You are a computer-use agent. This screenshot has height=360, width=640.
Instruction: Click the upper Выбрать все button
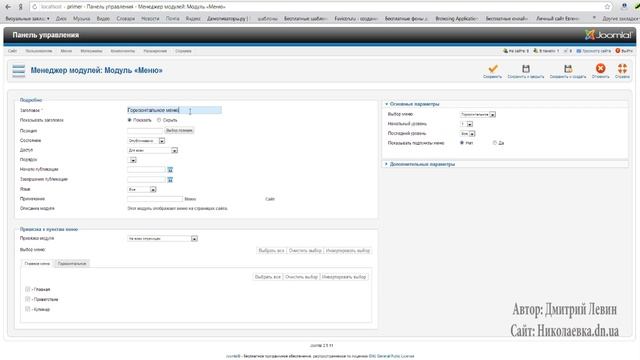click(271, 251)
